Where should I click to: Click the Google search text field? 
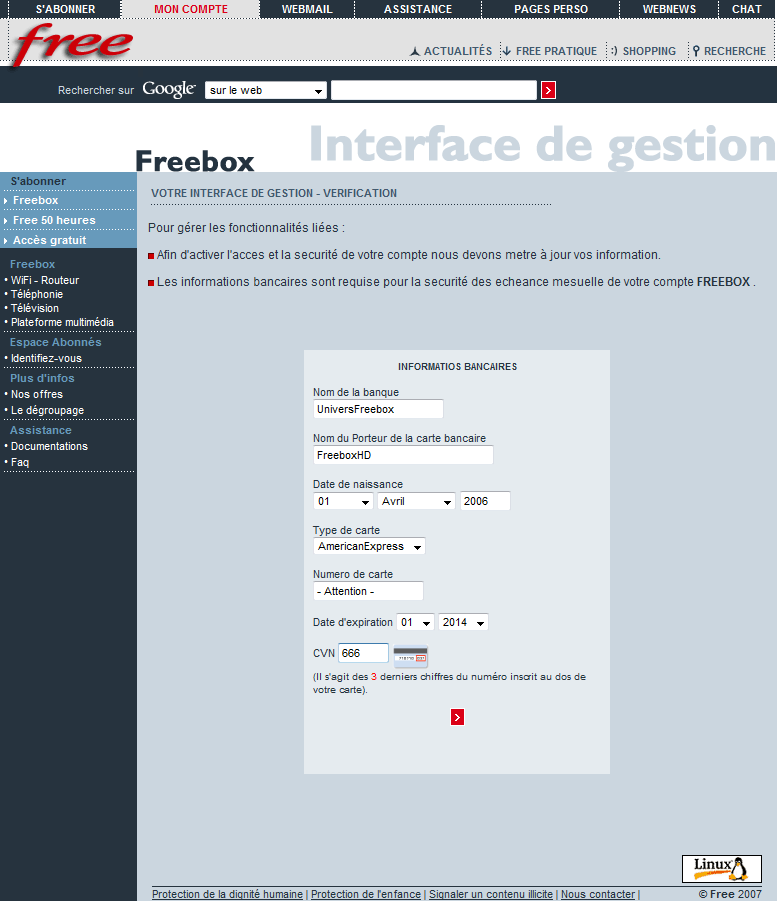(x=434, y=90)
